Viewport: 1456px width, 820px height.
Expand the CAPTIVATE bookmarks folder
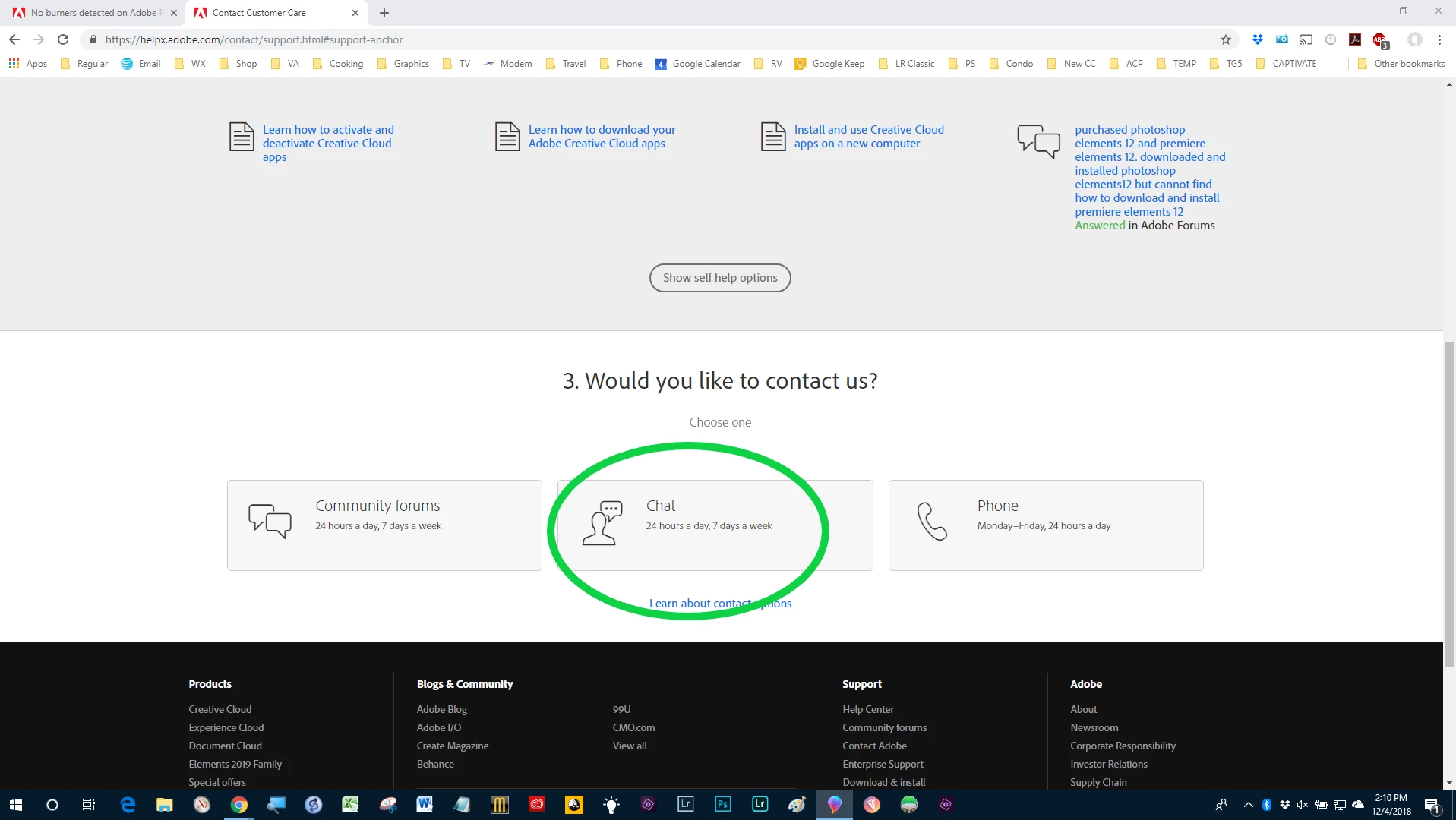pyautogui.click(x=1286, y=64)
